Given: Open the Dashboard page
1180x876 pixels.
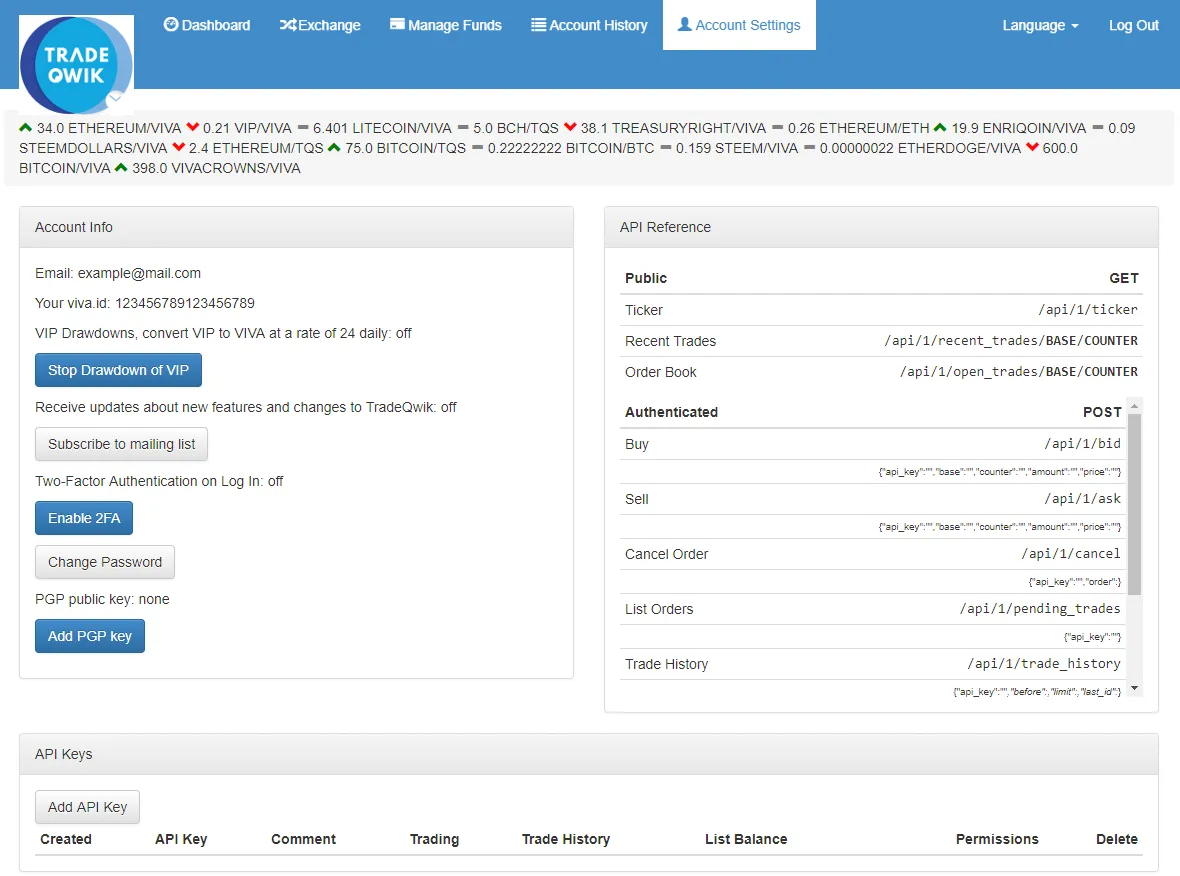Looking at the screenshot, I should click(x=206, y=25).
